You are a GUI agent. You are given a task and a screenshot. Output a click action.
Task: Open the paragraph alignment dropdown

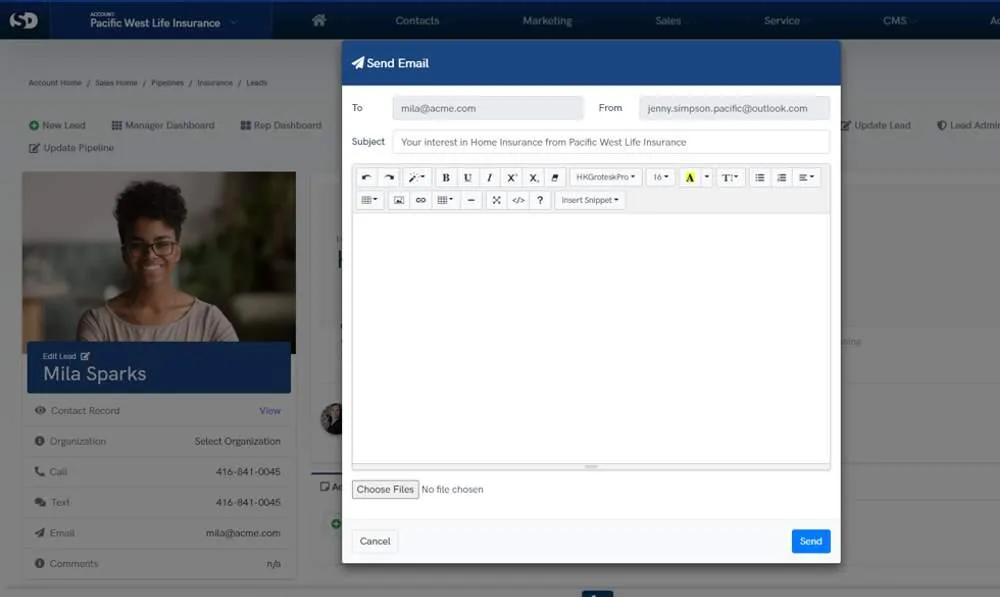(806, 177)
